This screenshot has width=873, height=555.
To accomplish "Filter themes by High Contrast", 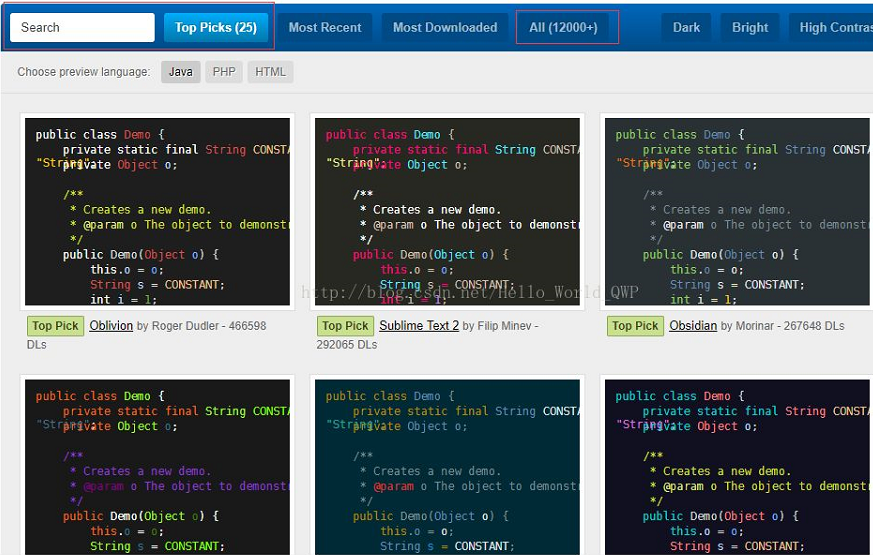I will coord(831,27).
